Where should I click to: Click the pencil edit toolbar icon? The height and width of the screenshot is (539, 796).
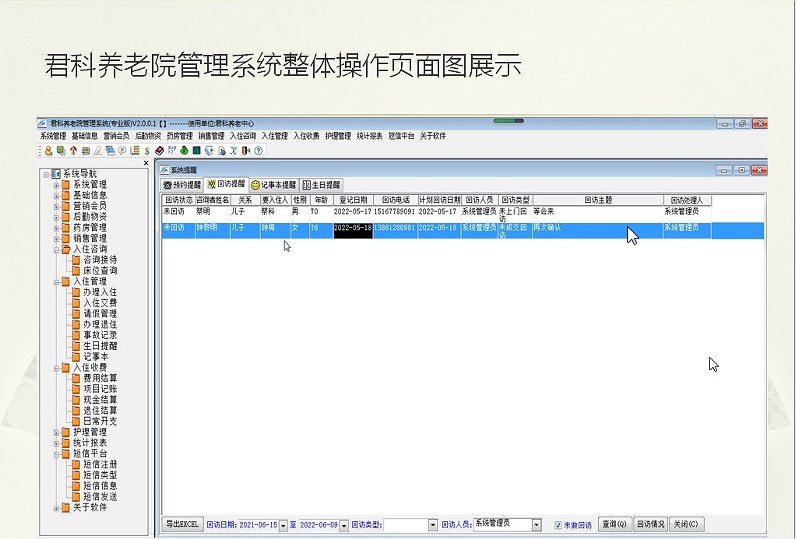(98, 151)
